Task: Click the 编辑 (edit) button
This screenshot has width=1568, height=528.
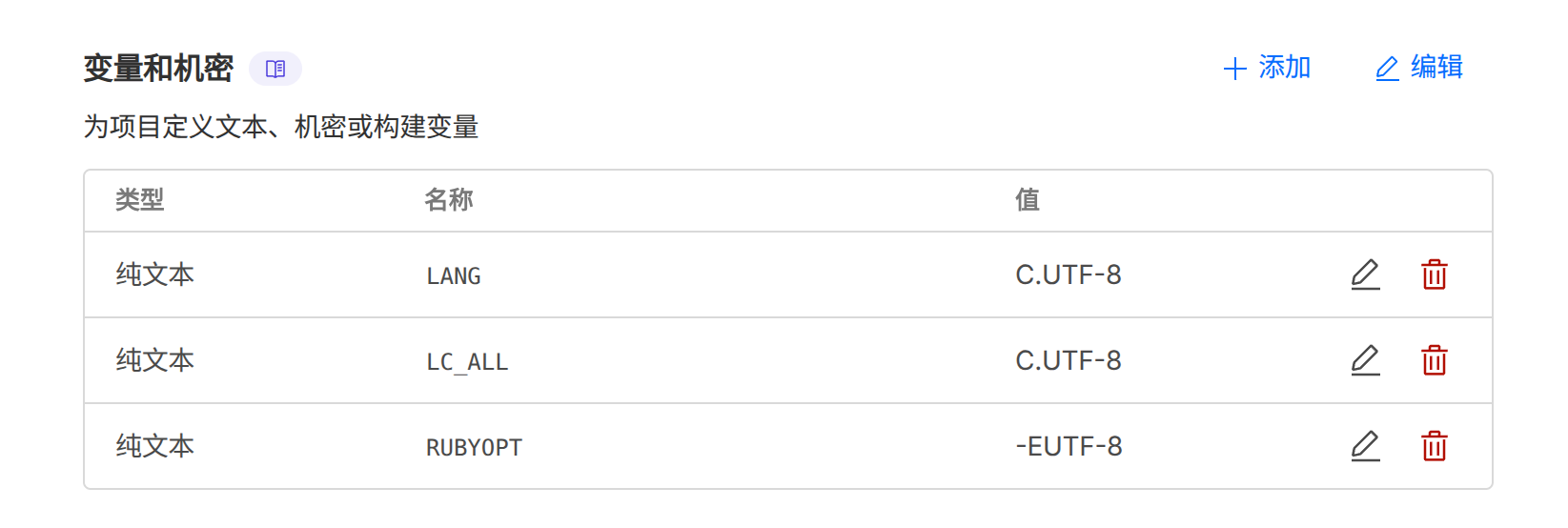Action: 1419,68
